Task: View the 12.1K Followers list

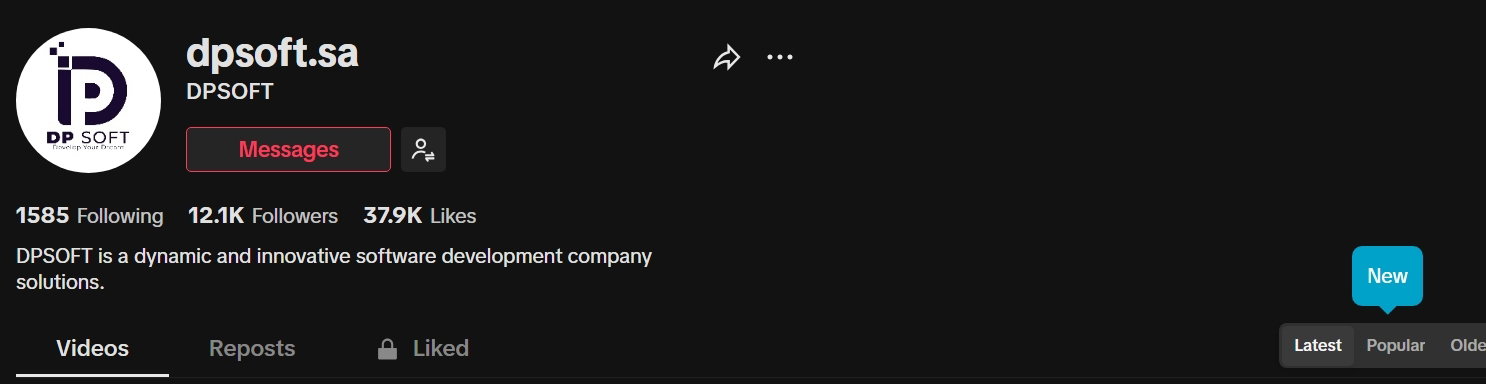Action: [263, 216]
